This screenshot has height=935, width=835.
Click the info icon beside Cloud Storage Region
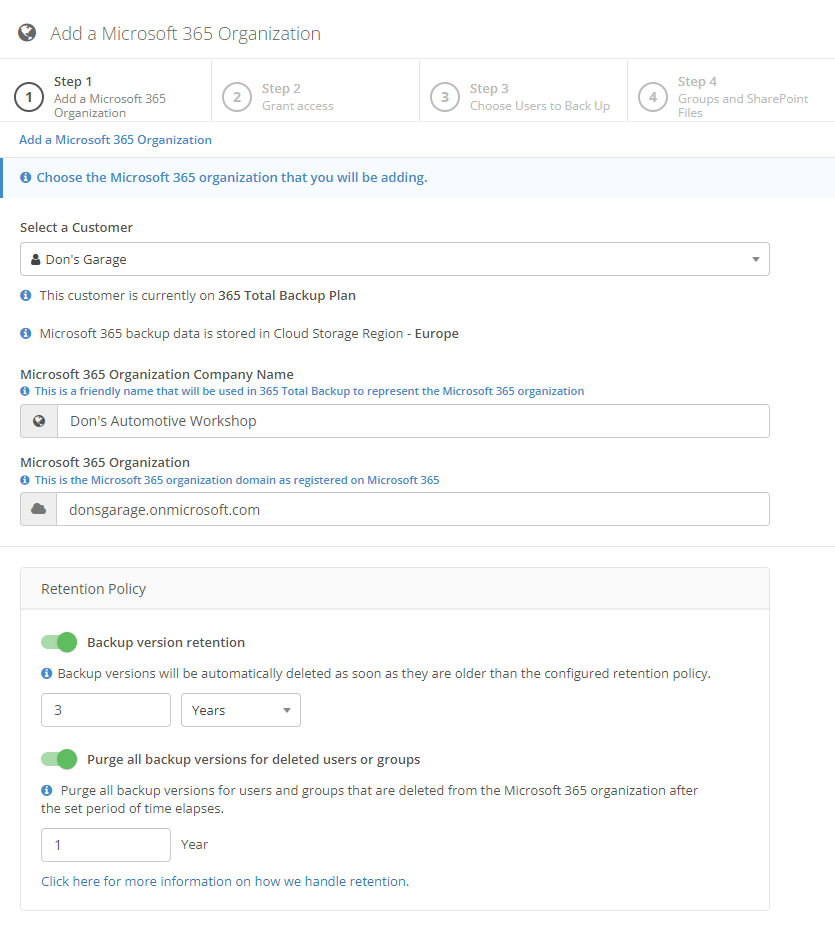point(26,333)
